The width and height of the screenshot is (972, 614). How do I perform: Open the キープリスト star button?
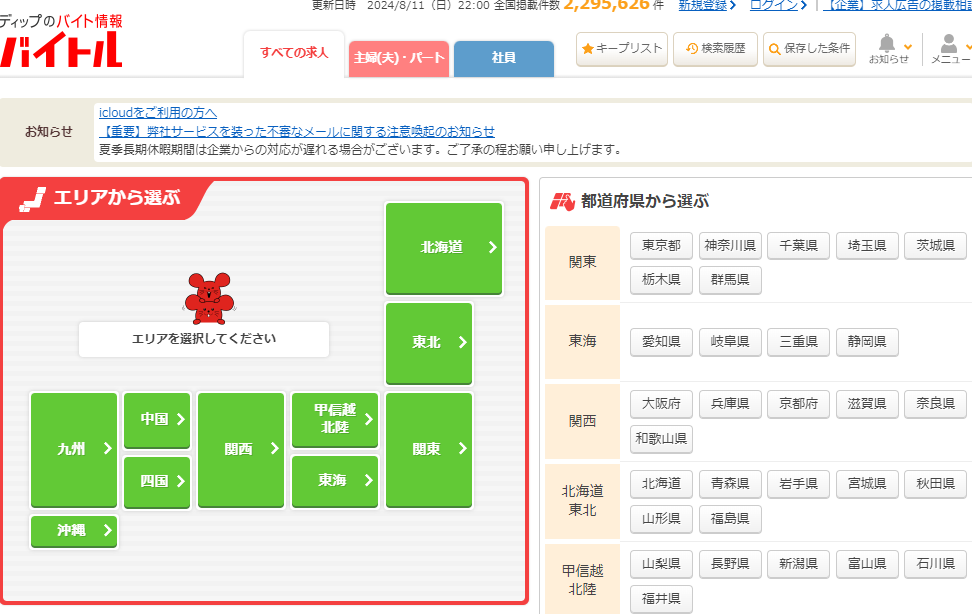[x=621, y=48]
